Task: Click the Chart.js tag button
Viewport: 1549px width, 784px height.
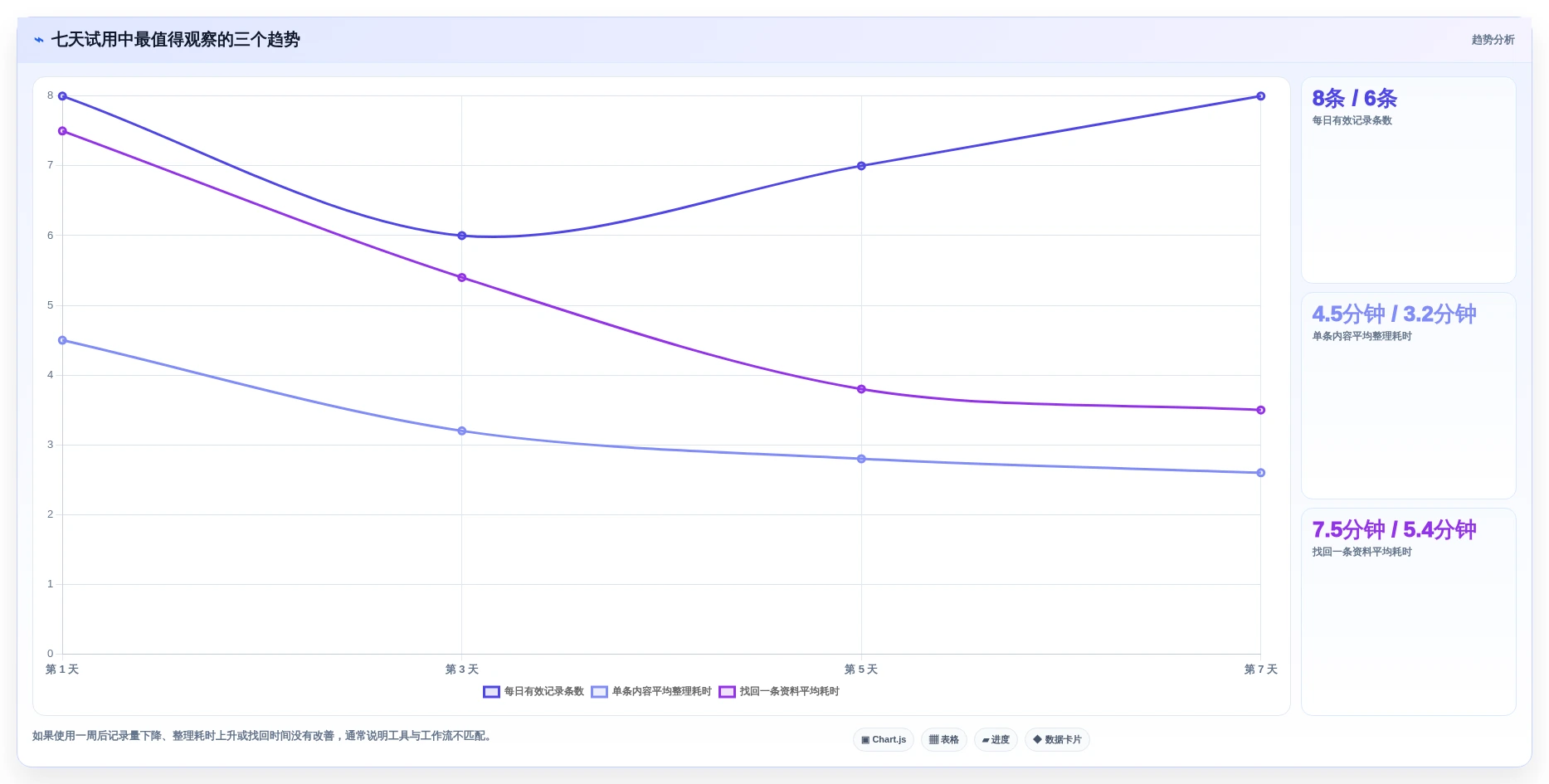Action: [x=884, y=740]
